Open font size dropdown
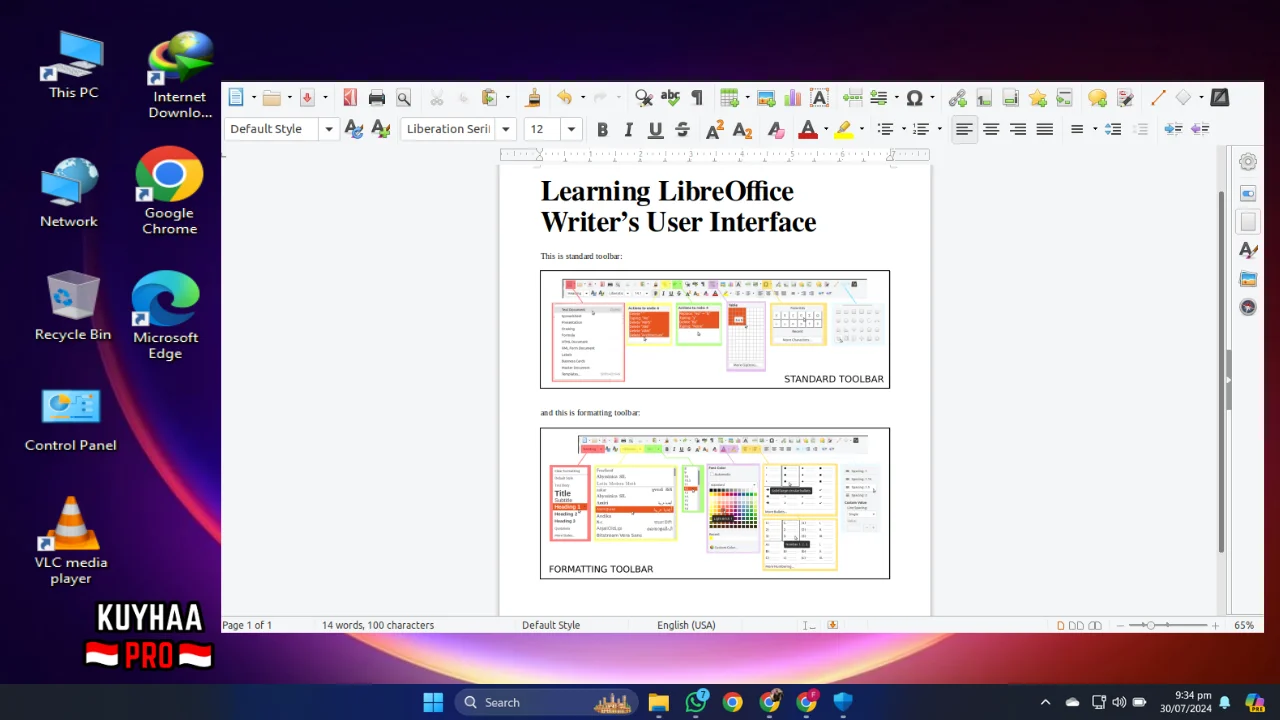Screen dimensions: 1280x720 coord(571,129)
